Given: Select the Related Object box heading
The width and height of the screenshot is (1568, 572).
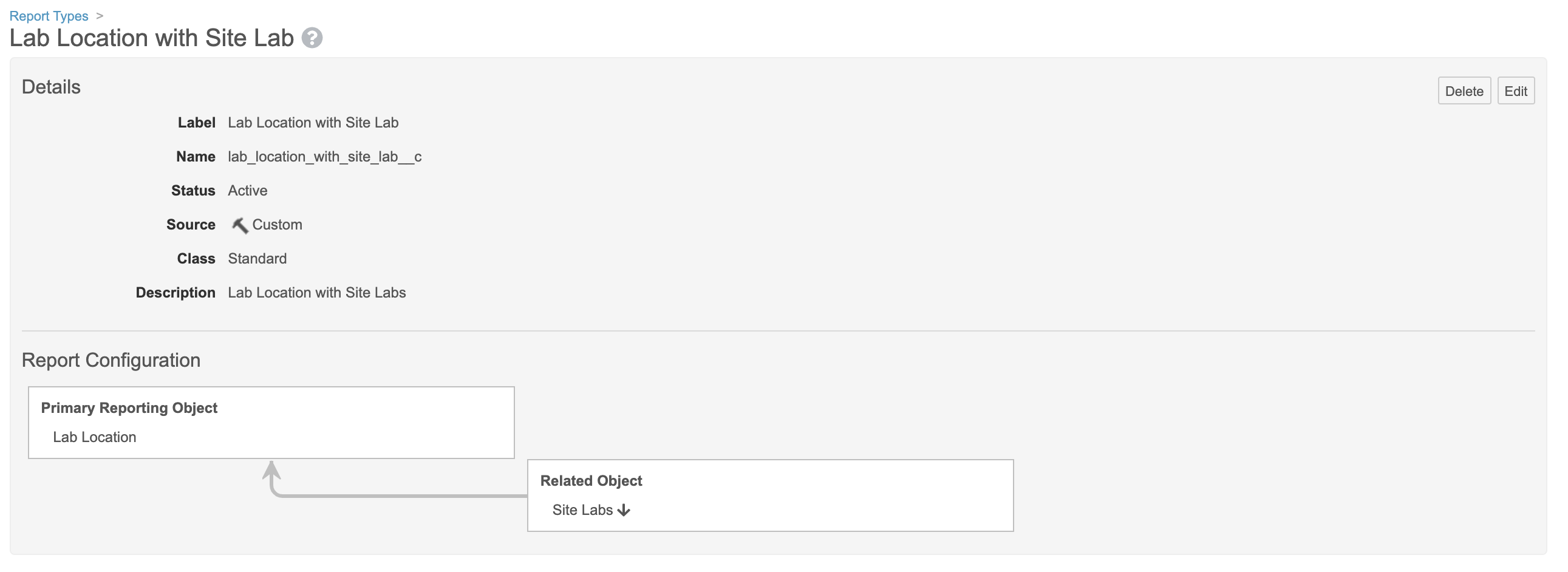Looking at the screenshot, I should pyautogui.click(x=591, y=481).
